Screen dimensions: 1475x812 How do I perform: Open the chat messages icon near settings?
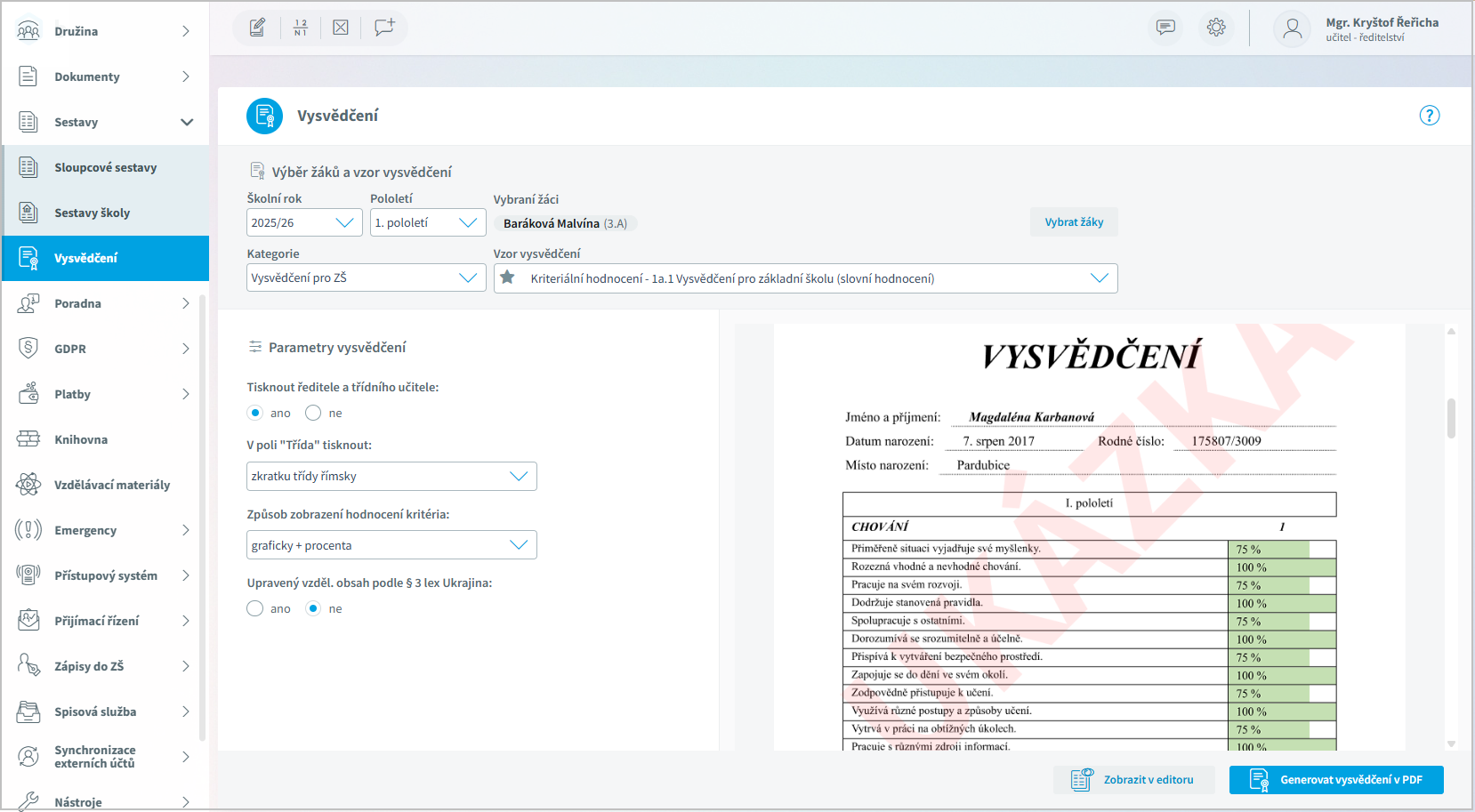point(1165,28)
